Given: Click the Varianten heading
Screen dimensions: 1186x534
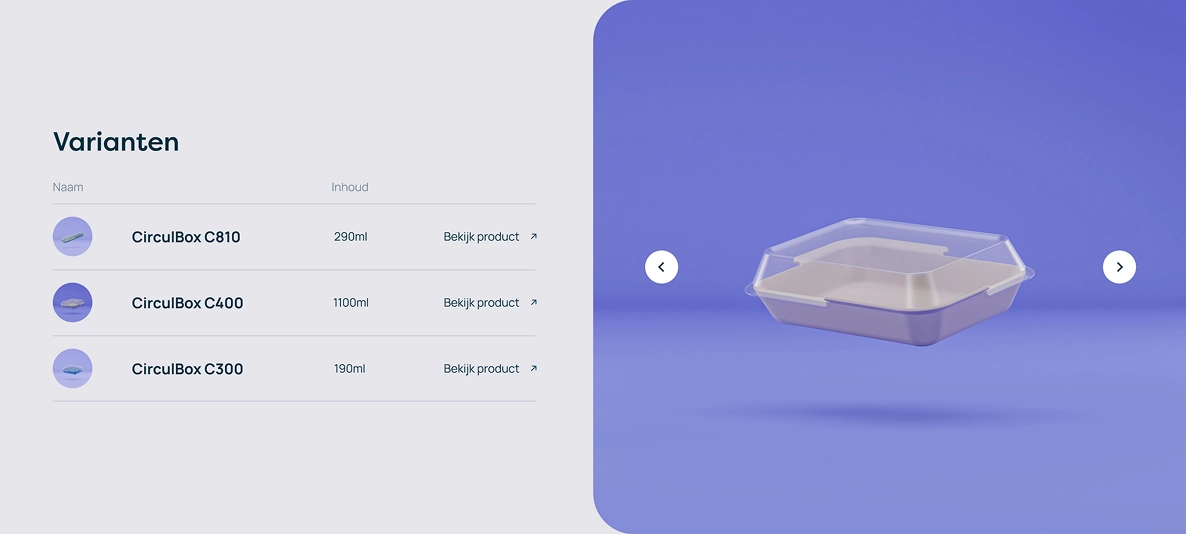Looking at the screenshot, I should [x=116, y=141].
